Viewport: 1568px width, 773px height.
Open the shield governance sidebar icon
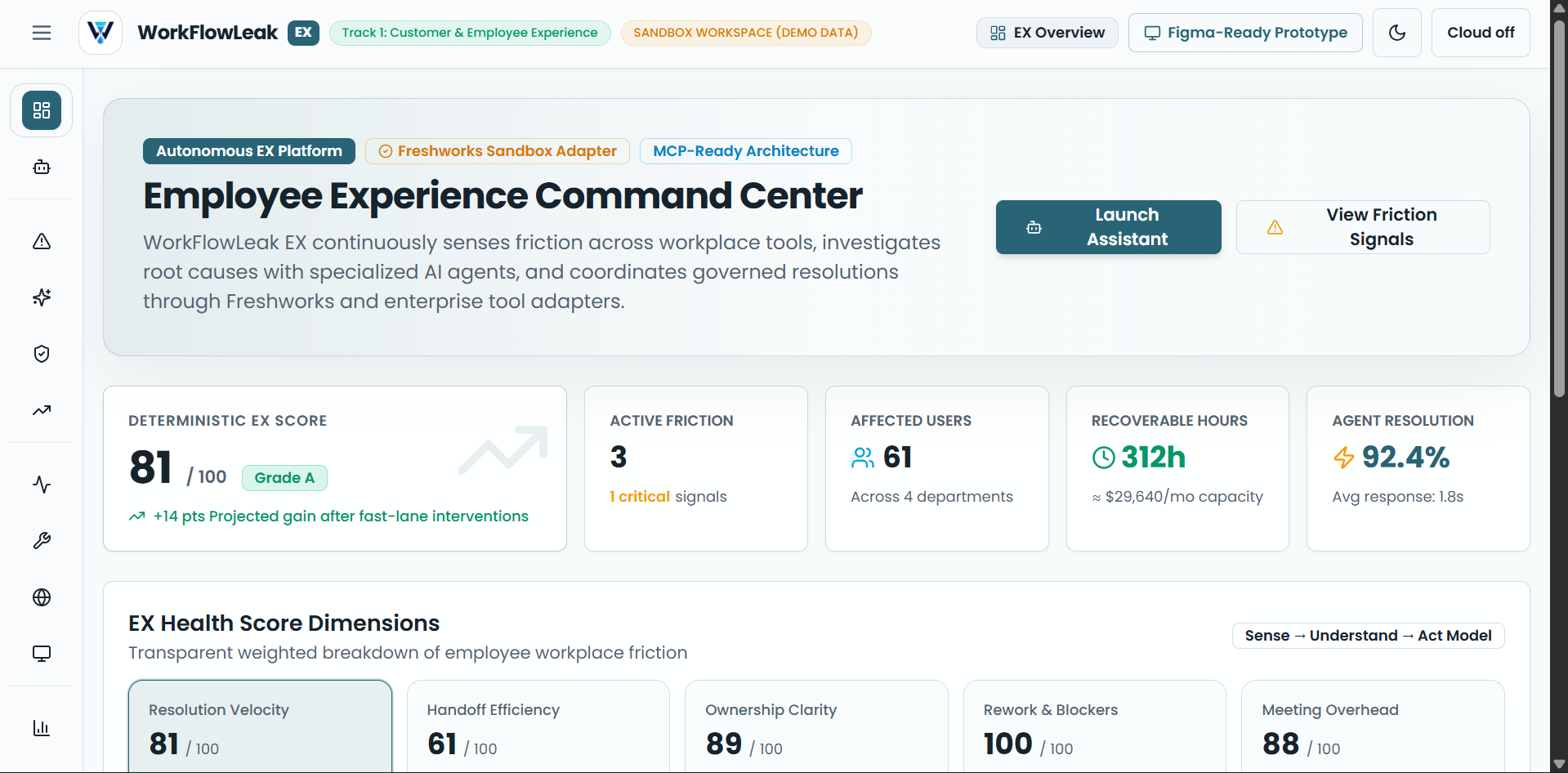coord(42,354)
